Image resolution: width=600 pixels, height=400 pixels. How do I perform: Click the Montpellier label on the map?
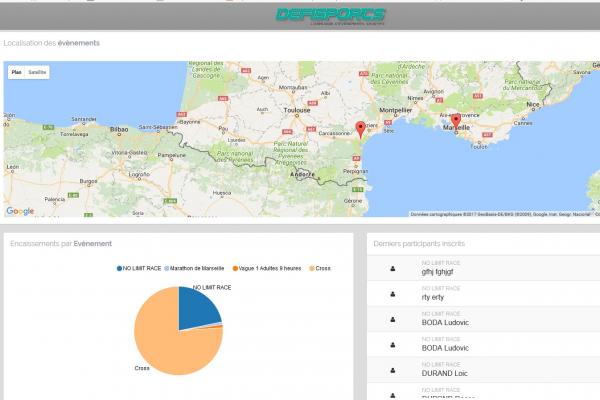[x=396, y=110]
